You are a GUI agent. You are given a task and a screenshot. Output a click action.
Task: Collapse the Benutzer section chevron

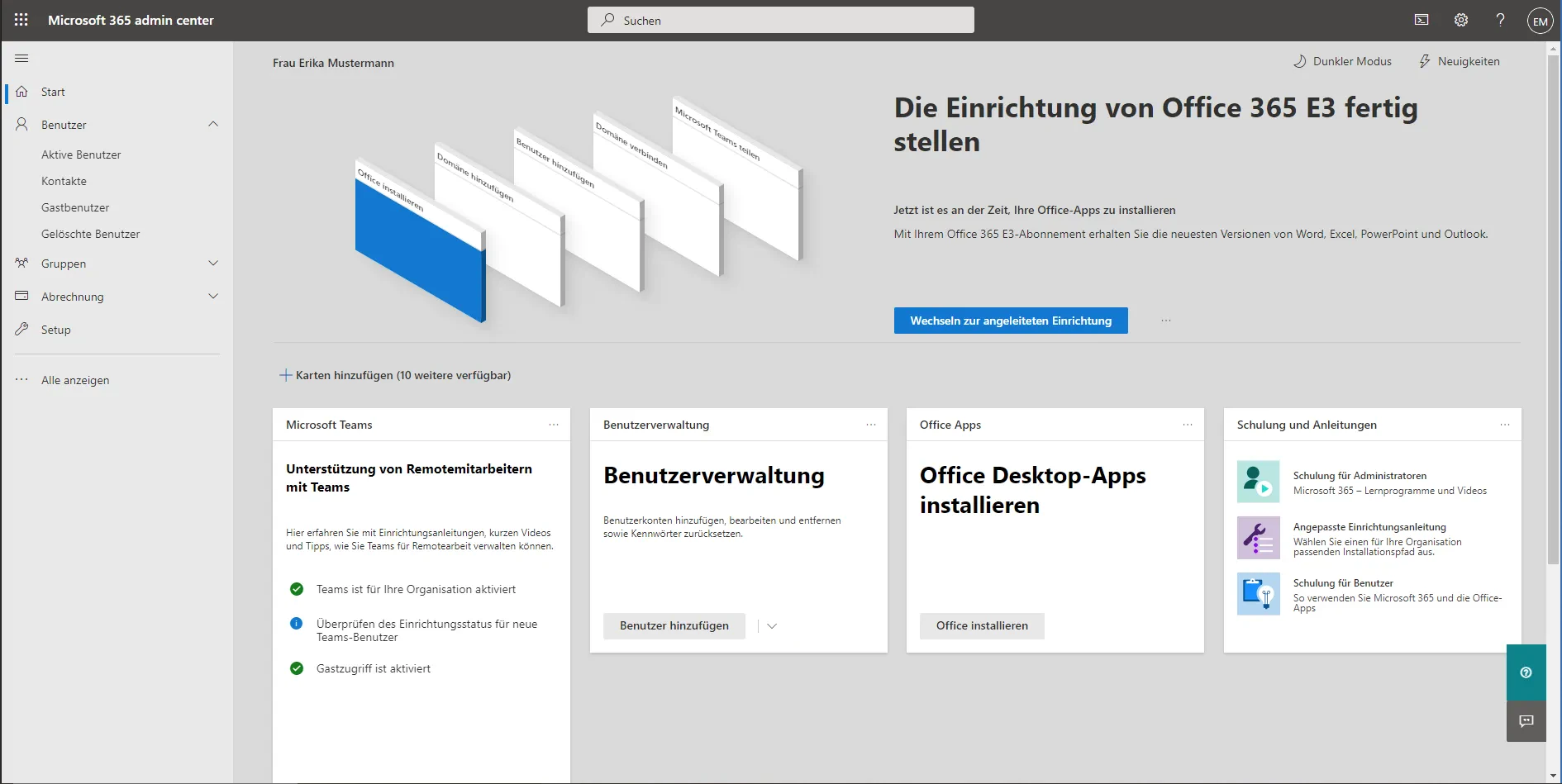[x=213, y=124]
